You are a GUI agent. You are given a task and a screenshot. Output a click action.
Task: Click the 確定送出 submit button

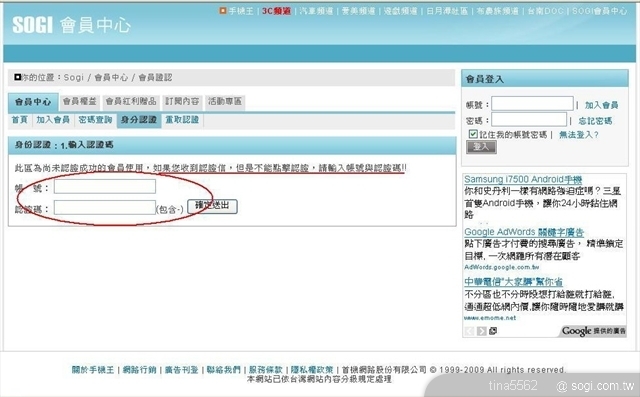212,206
